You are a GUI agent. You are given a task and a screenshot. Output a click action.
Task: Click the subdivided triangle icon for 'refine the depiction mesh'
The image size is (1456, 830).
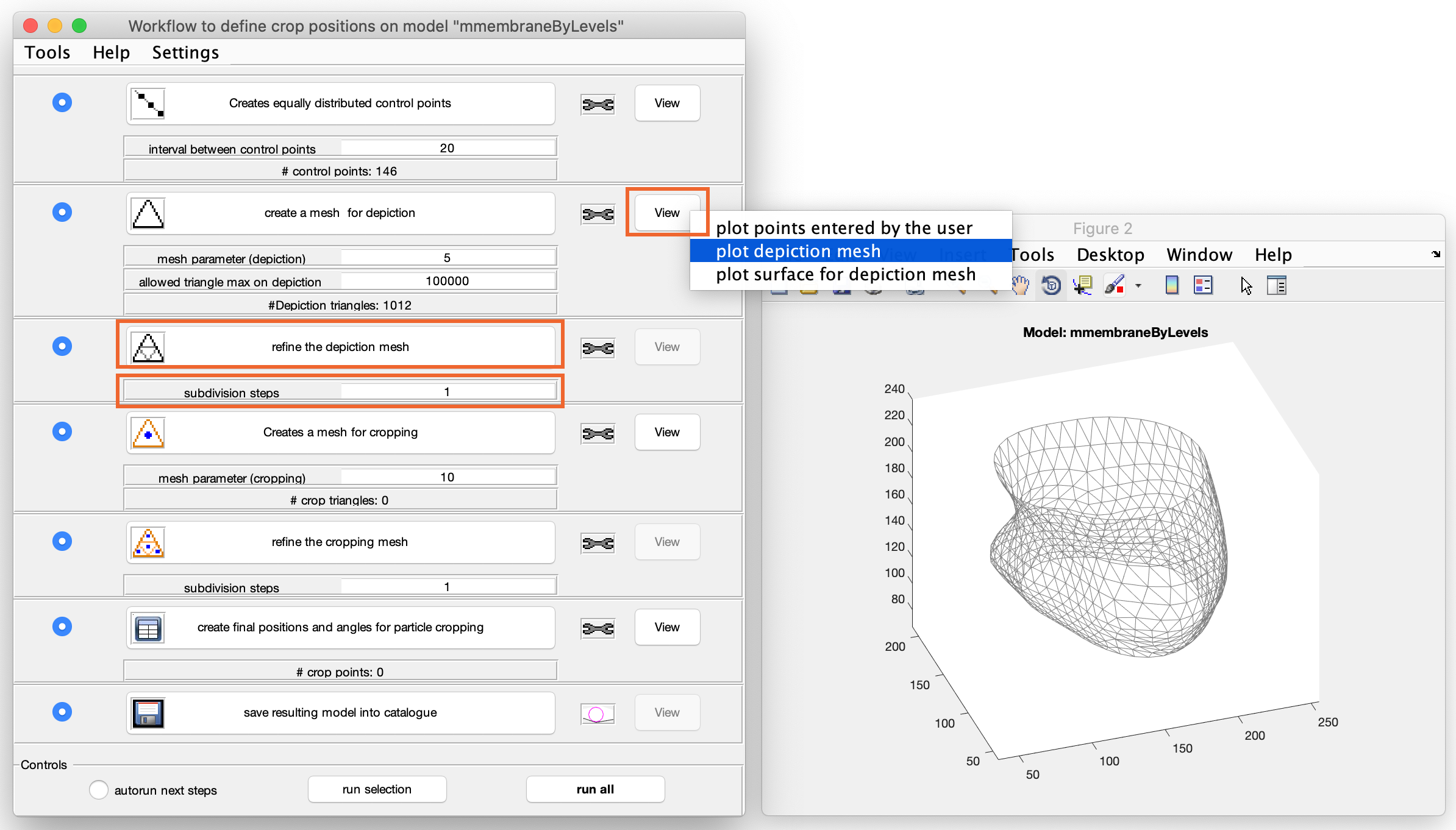[148, 347]
